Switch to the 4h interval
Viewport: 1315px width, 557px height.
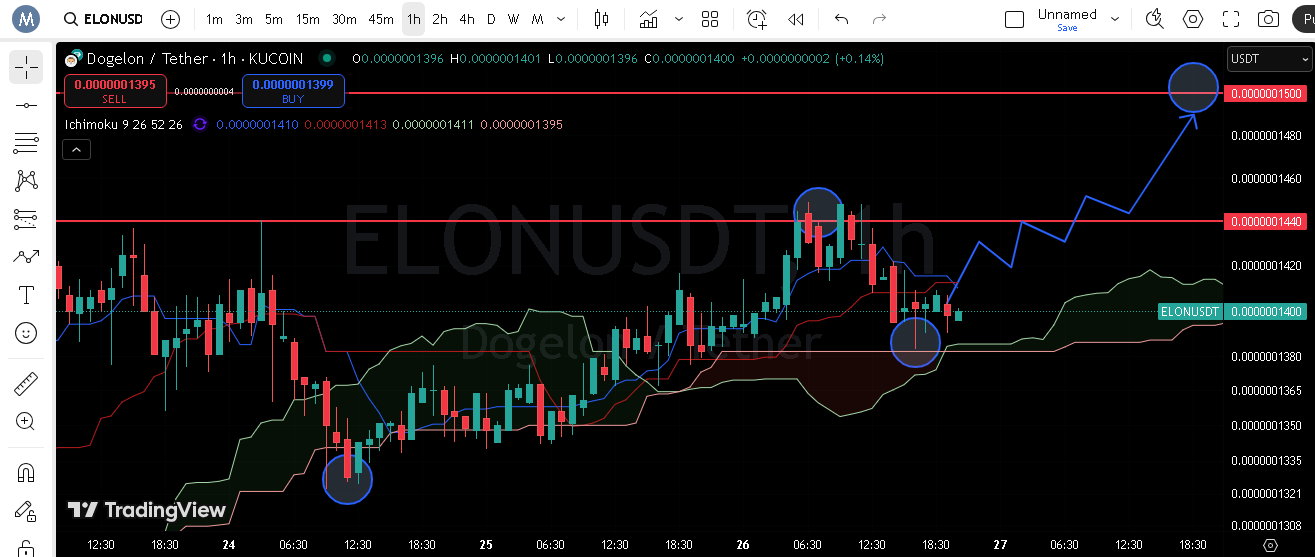(x=467, y=19)
